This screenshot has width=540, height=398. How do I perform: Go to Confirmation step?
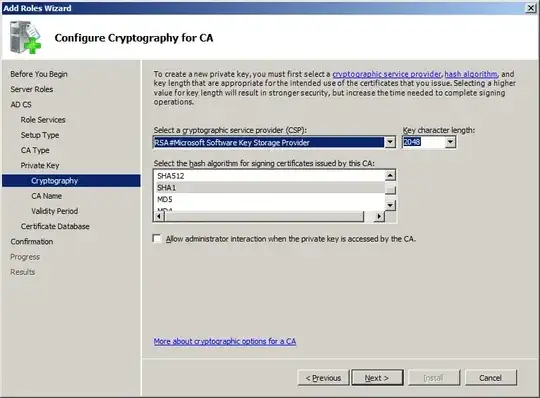pyautogui.click(x=32, y=241)
